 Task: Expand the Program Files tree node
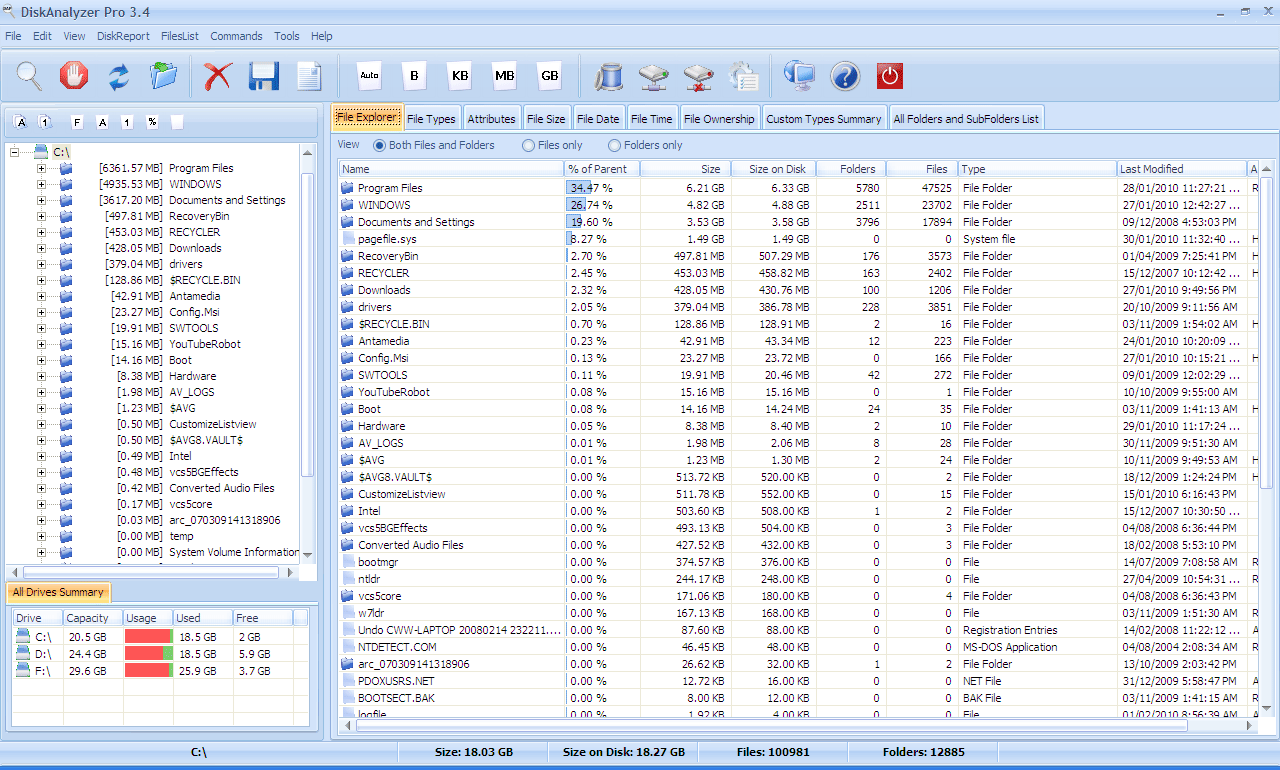click(x=41, y=168)
